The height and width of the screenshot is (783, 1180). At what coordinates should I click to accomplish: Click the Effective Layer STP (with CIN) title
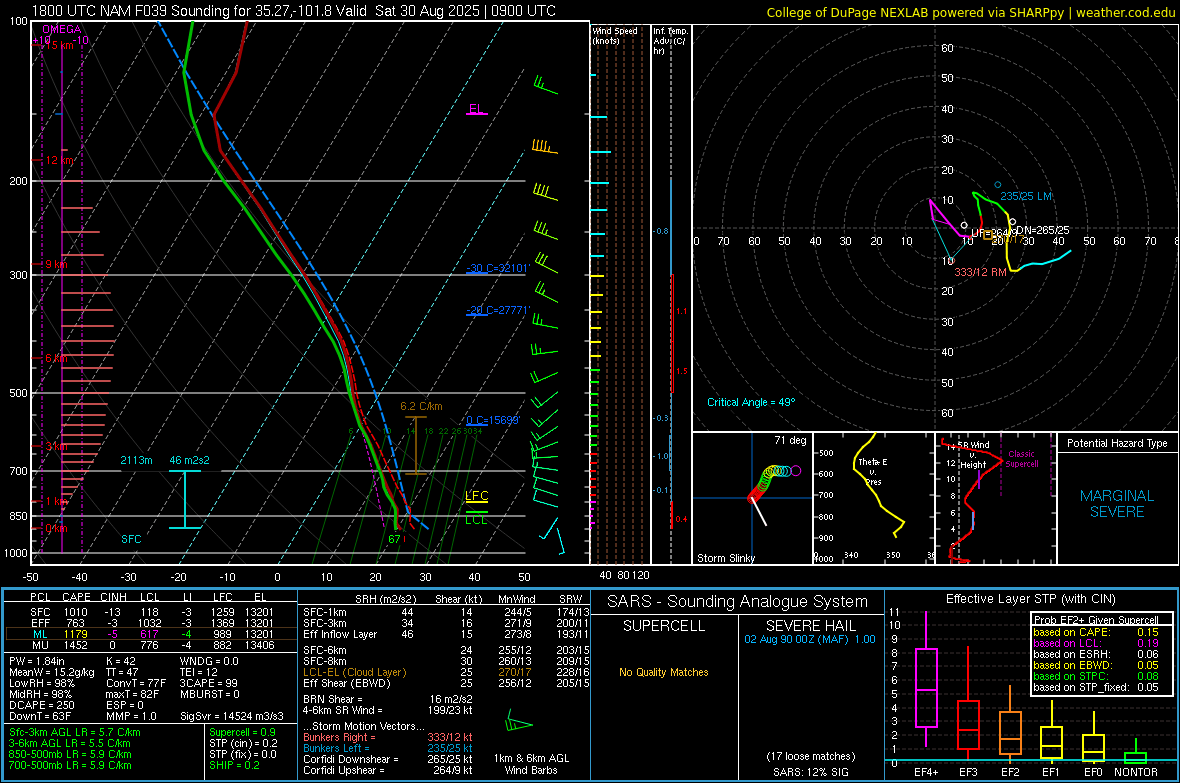tap(1030, 599)
